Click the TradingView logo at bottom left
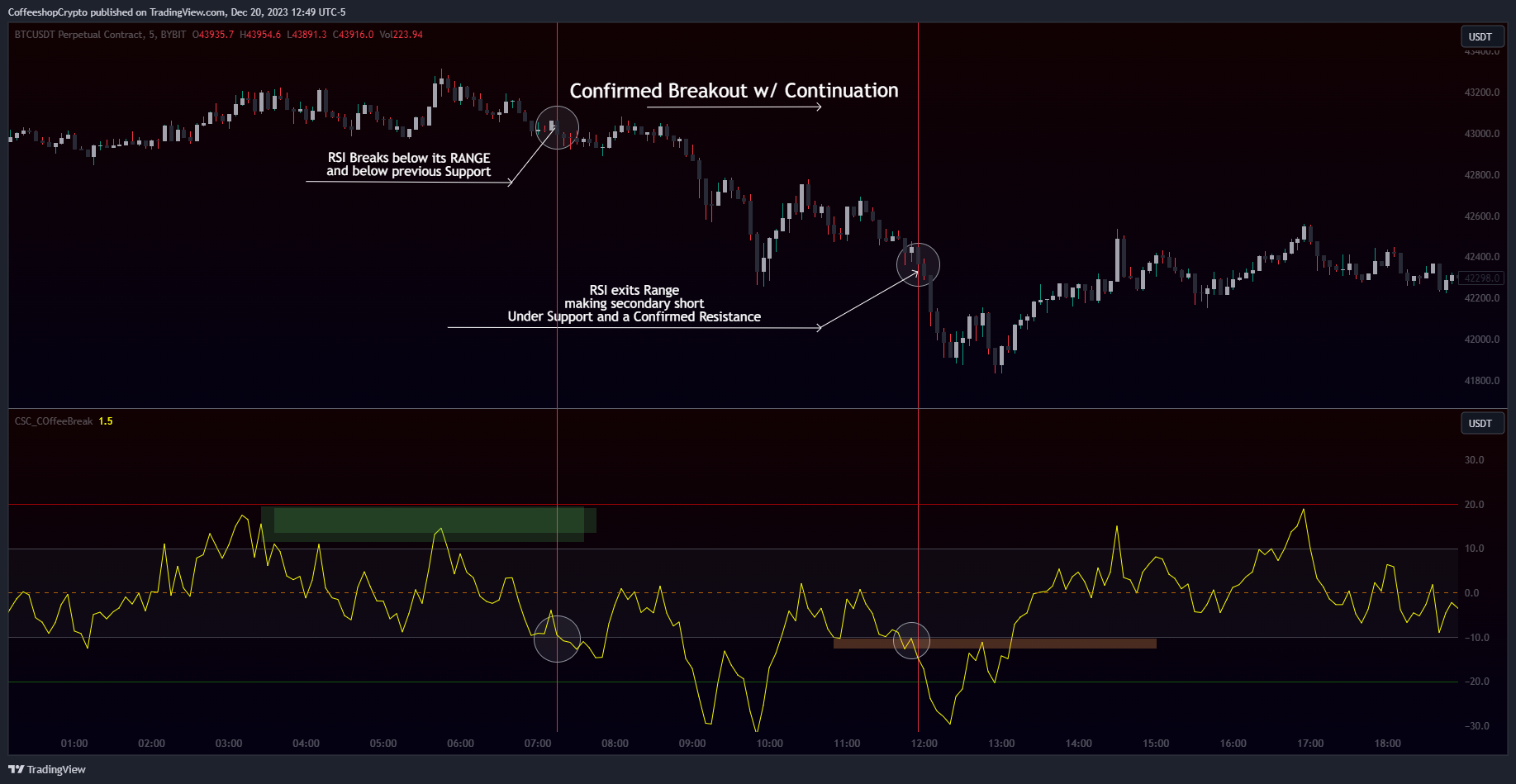Image resolution: width=1516 pixels, height=784 pixels. tap(47, 769)
